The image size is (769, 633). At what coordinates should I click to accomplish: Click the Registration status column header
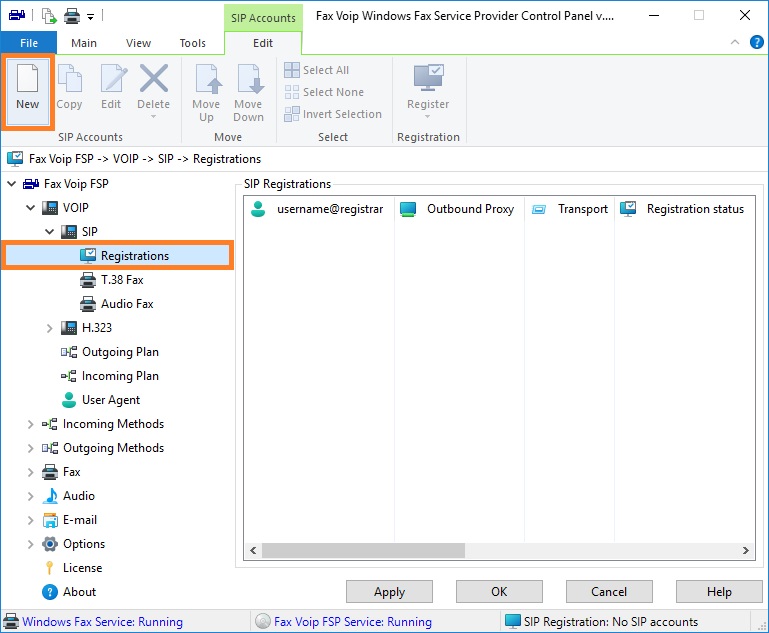click(x=685, y=209)
